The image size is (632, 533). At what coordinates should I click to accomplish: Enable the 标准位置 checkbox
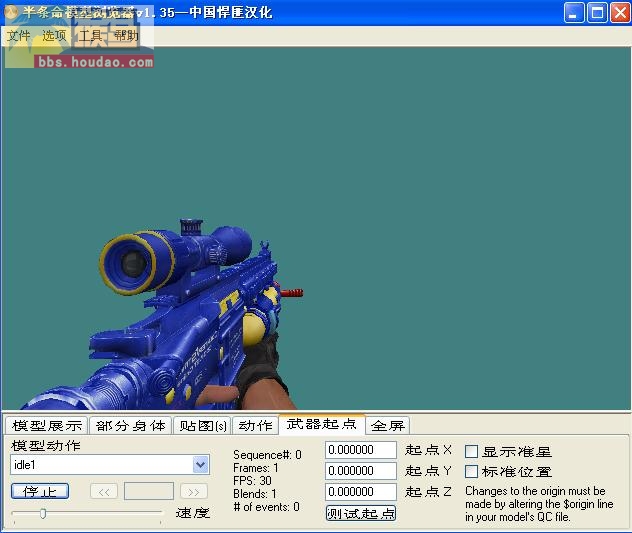472,471
